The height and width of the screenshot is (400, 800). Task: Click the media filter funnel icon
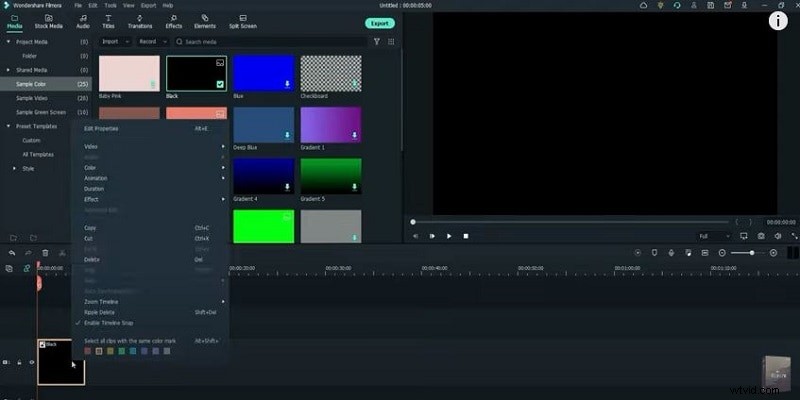377,42
